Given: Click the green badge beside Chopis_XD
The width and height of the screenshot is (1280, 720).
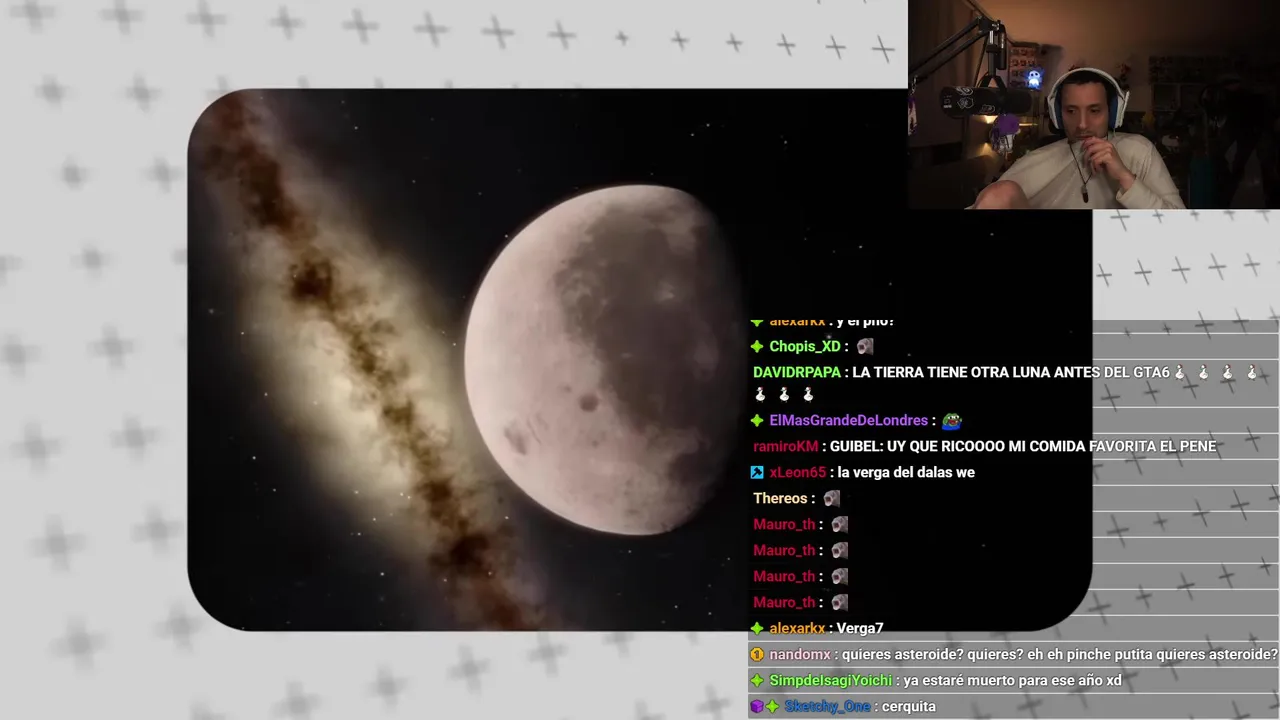Looking at the screenshot, I should [x=757, y=347].
